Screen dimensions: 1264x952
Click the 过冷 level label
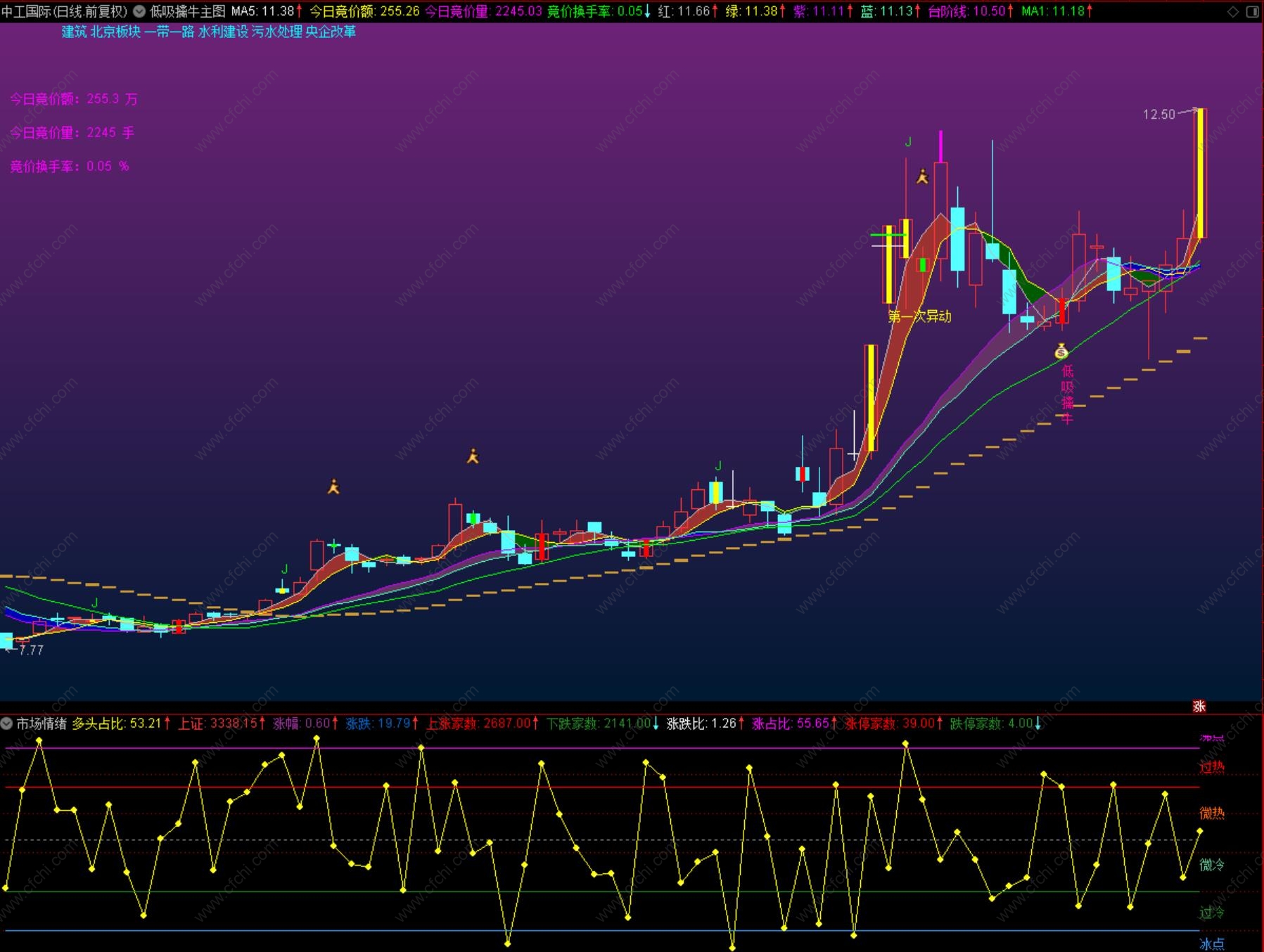[x=1212, y=913]
